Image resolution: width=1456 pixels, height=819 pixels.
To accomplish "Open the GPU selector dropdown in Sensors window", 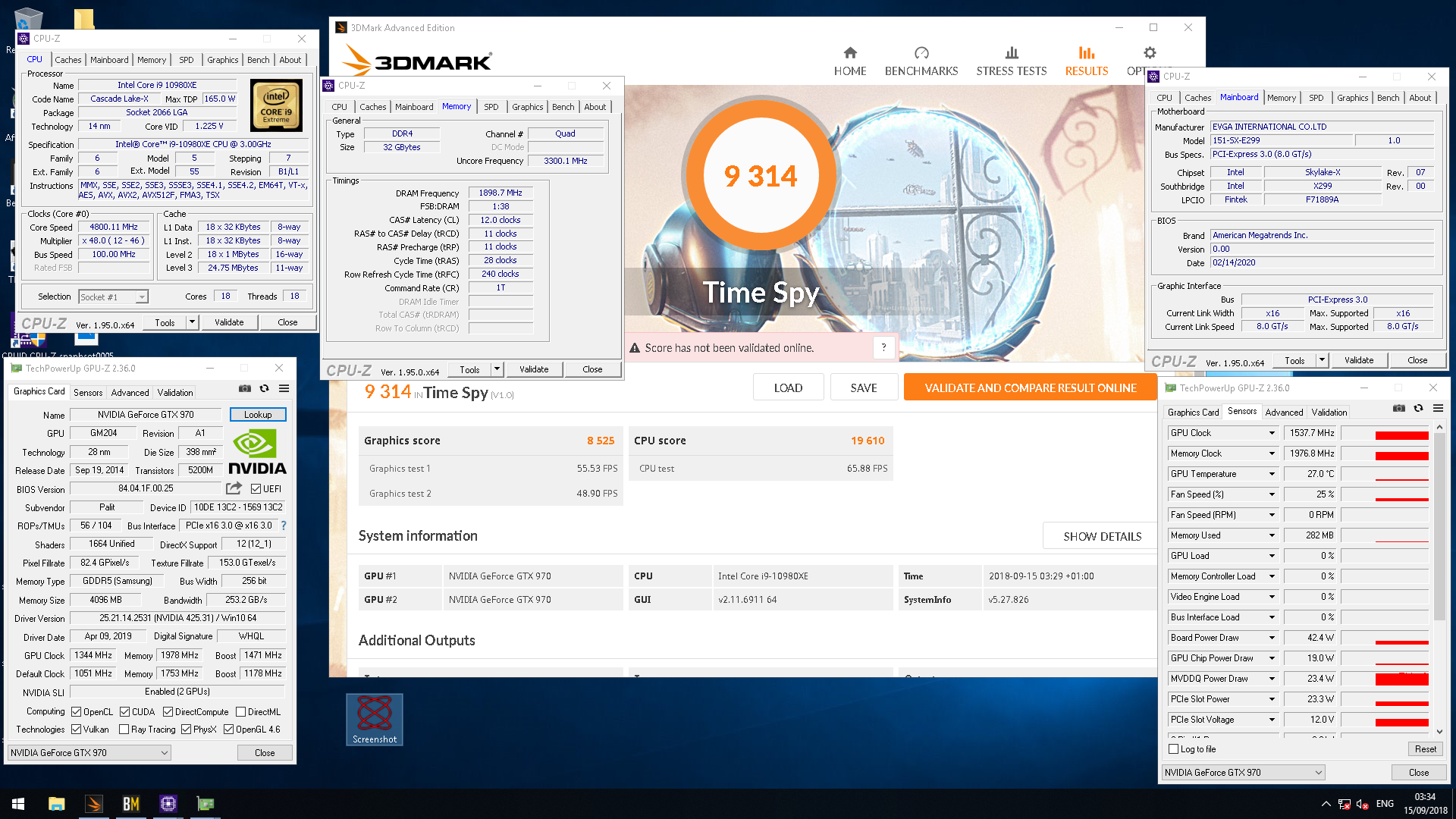I will click(x=1243, y=773).
